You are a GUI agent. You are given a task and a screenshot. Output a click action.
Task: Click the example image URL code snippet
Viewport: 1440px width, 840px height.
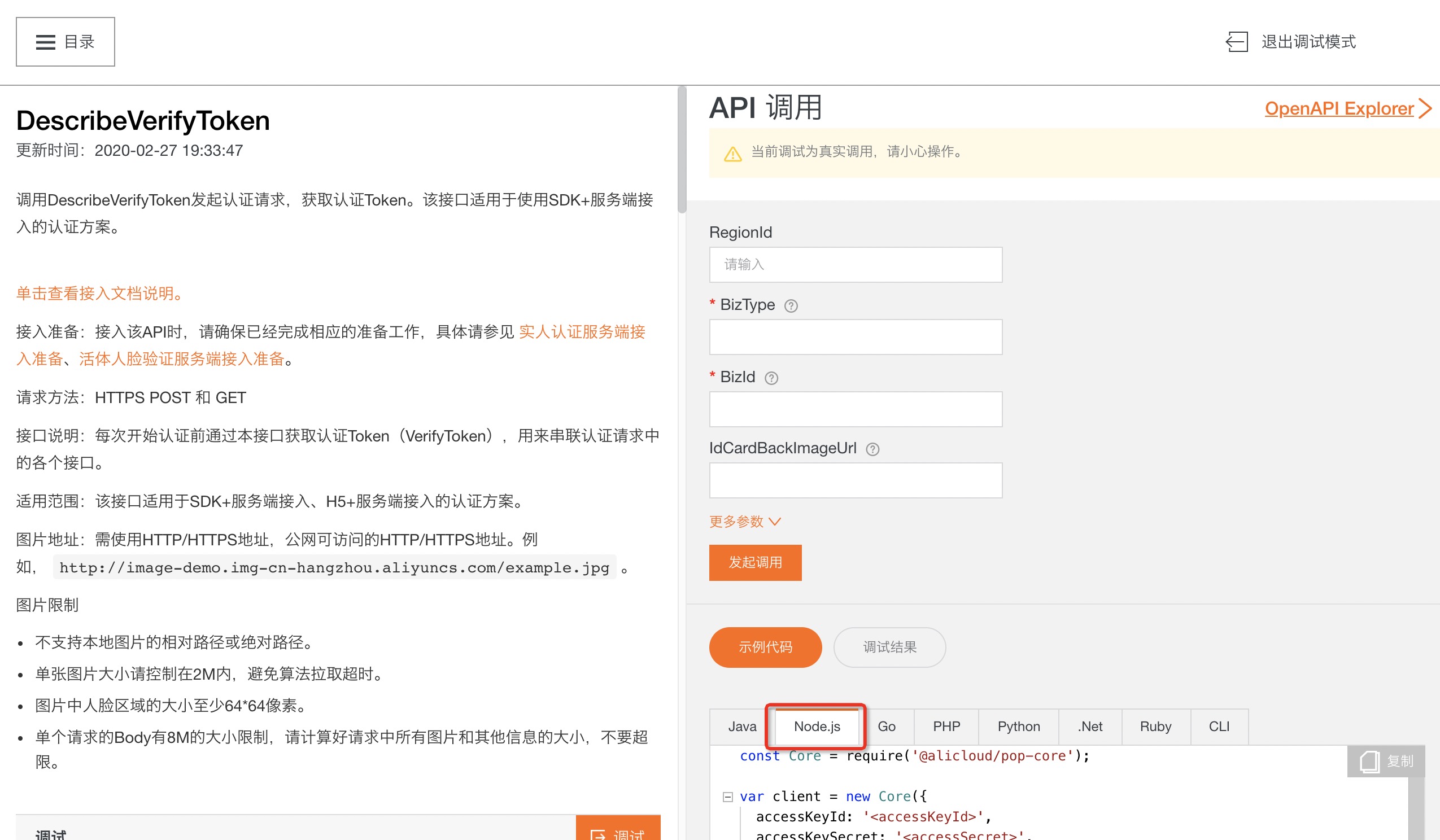[x=334, y=568]
